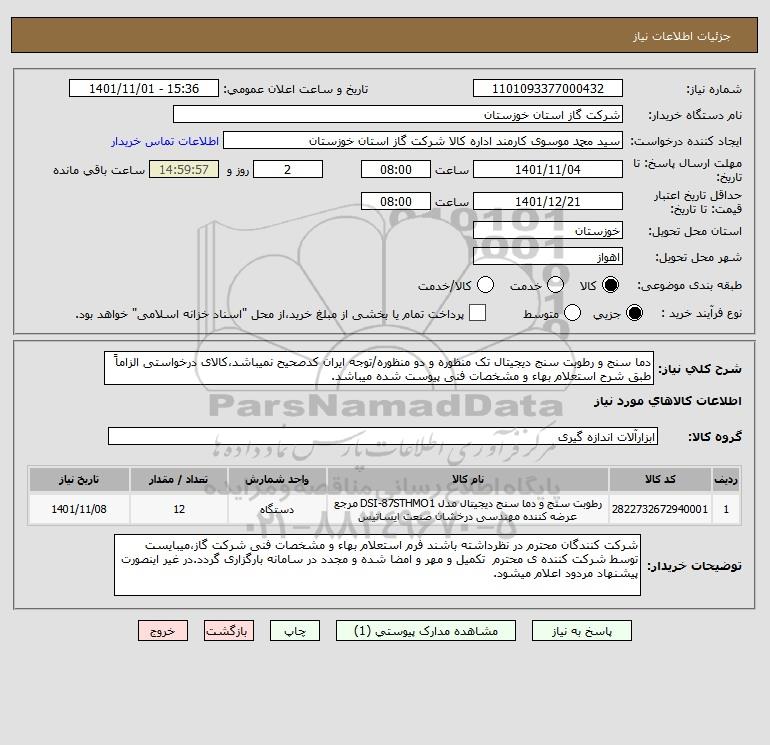Click the delivery city field اهواز

tap(548, 257)
